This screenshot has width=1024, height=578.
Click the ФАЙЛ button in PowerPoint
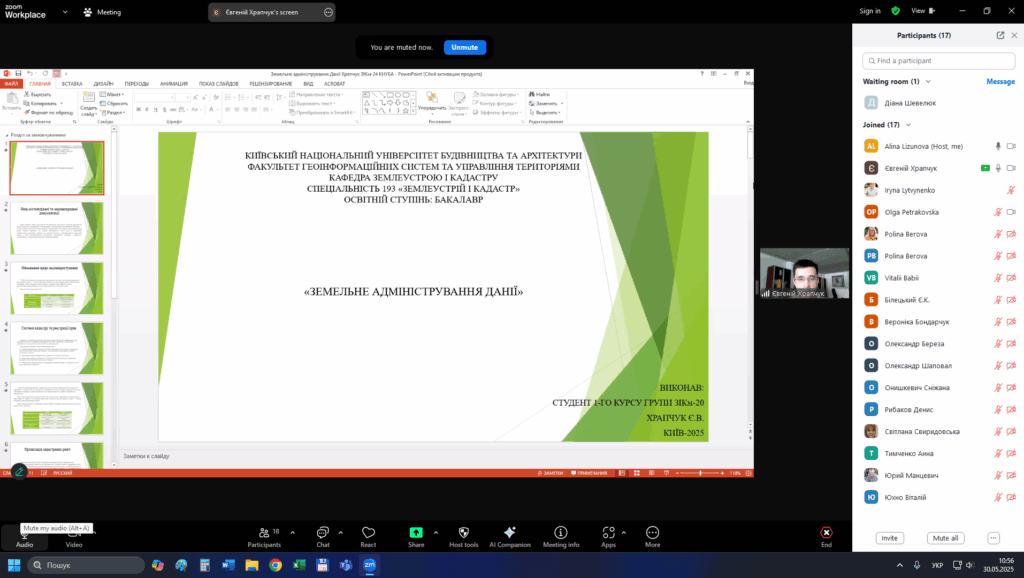point(11,84)
